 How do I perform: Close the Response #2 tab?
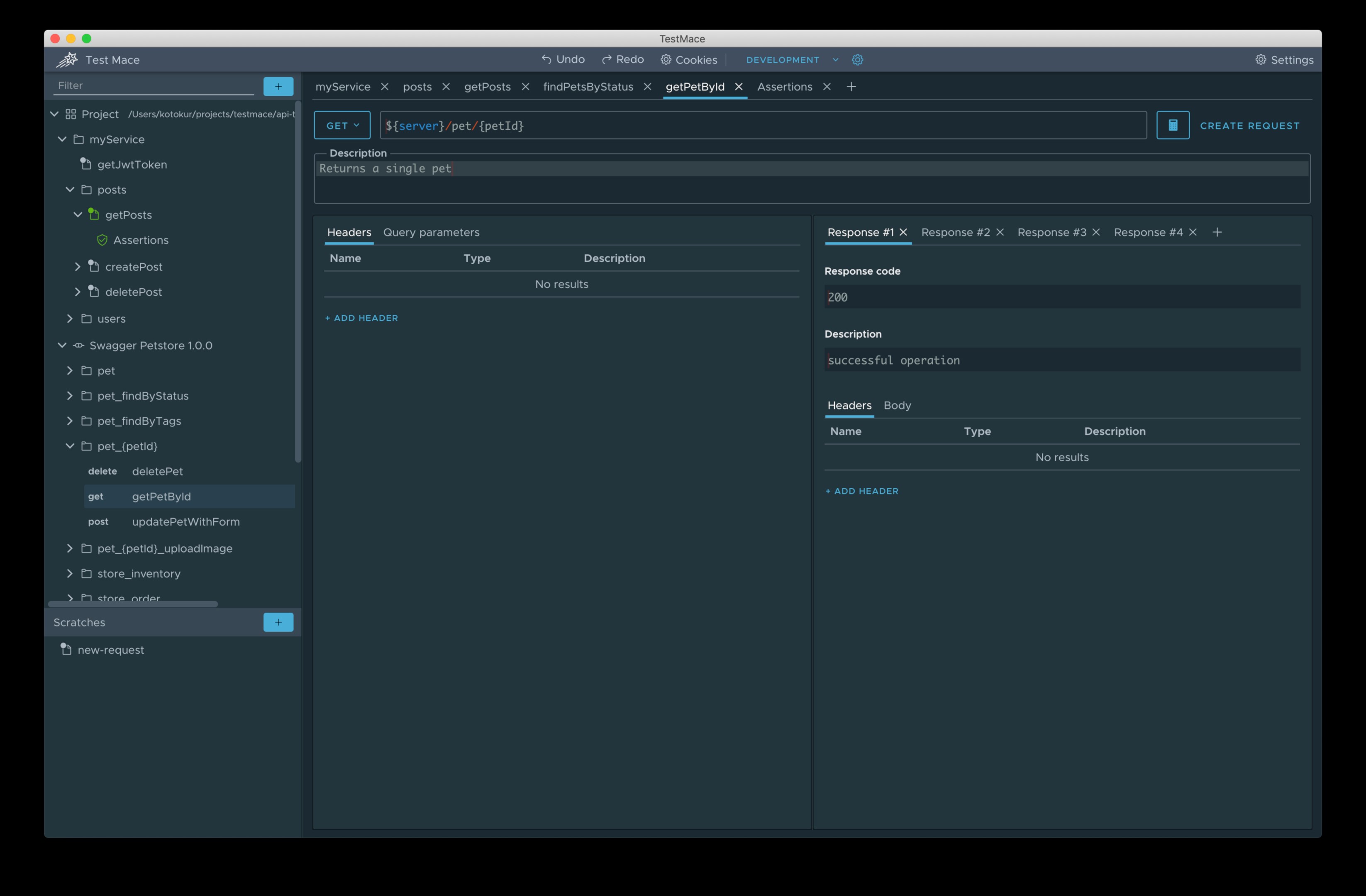[1000, 232]
